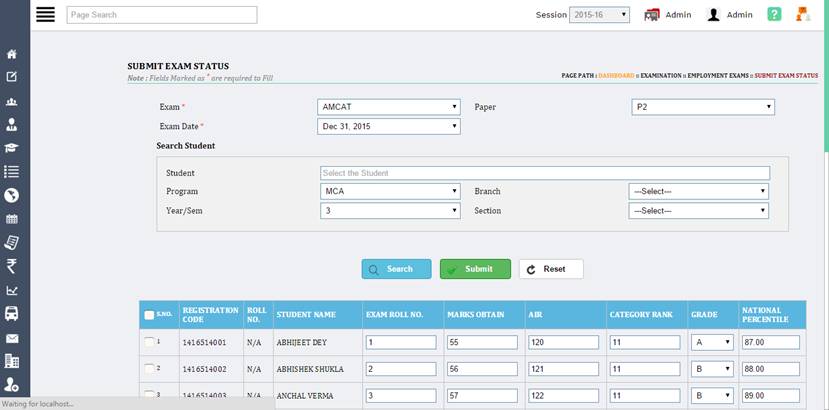Open the Exam dropdown showing AMCAT
Viewport: 829px width, 410px height.
click(x=389, y=107)
